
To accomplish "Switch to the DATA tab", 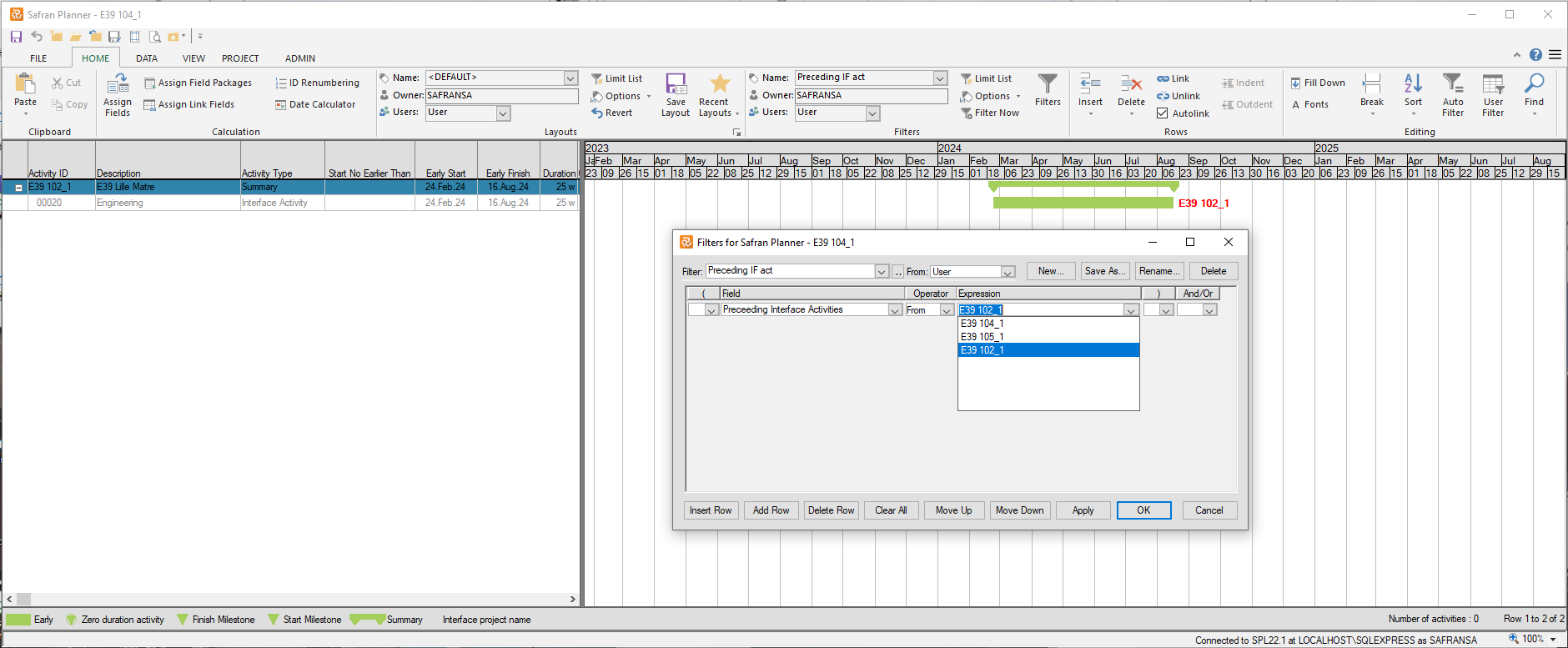I will [147, 58].
